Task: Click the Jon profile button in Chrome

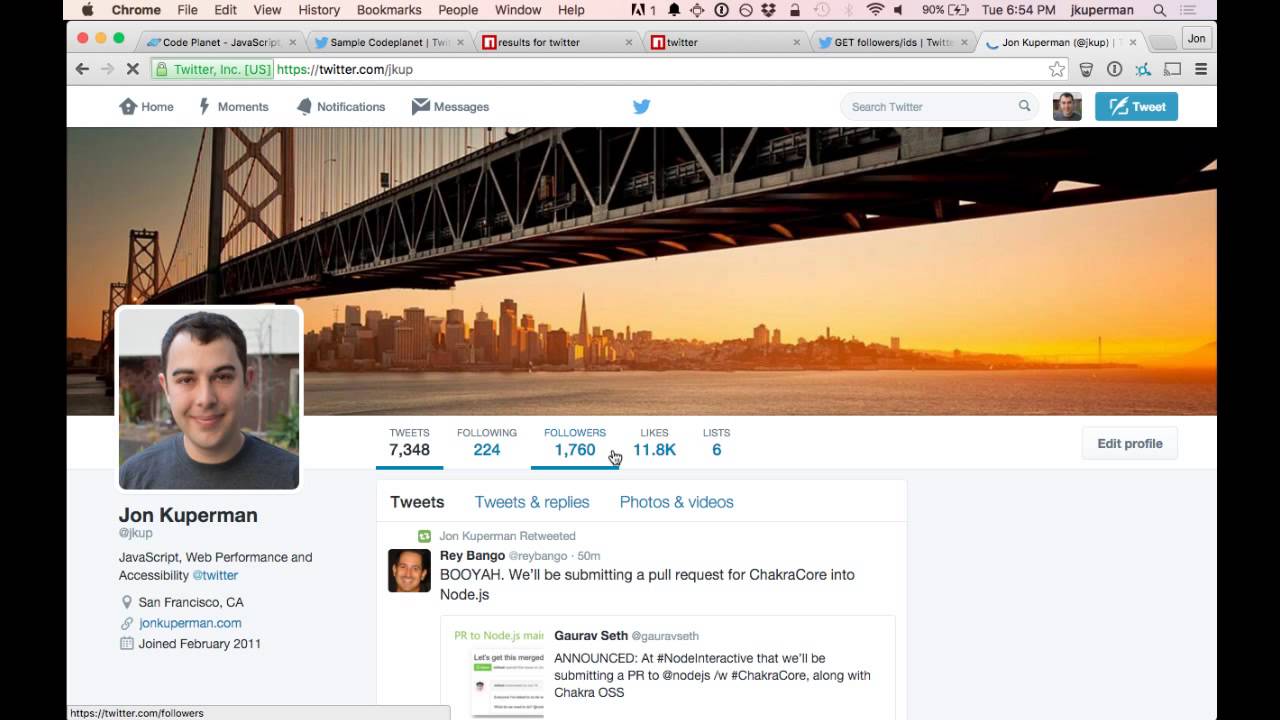Action: [x=1196, y=38]
